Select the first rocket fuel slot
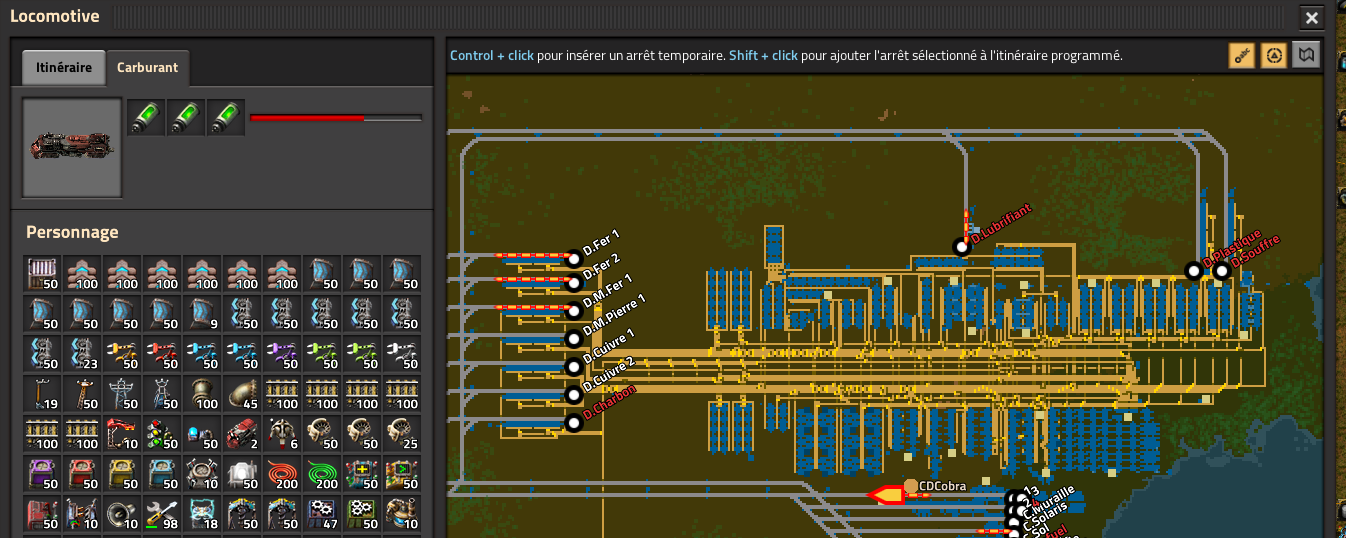The width and height of the screenshot is (1346, 538). (x=146, y=117)
